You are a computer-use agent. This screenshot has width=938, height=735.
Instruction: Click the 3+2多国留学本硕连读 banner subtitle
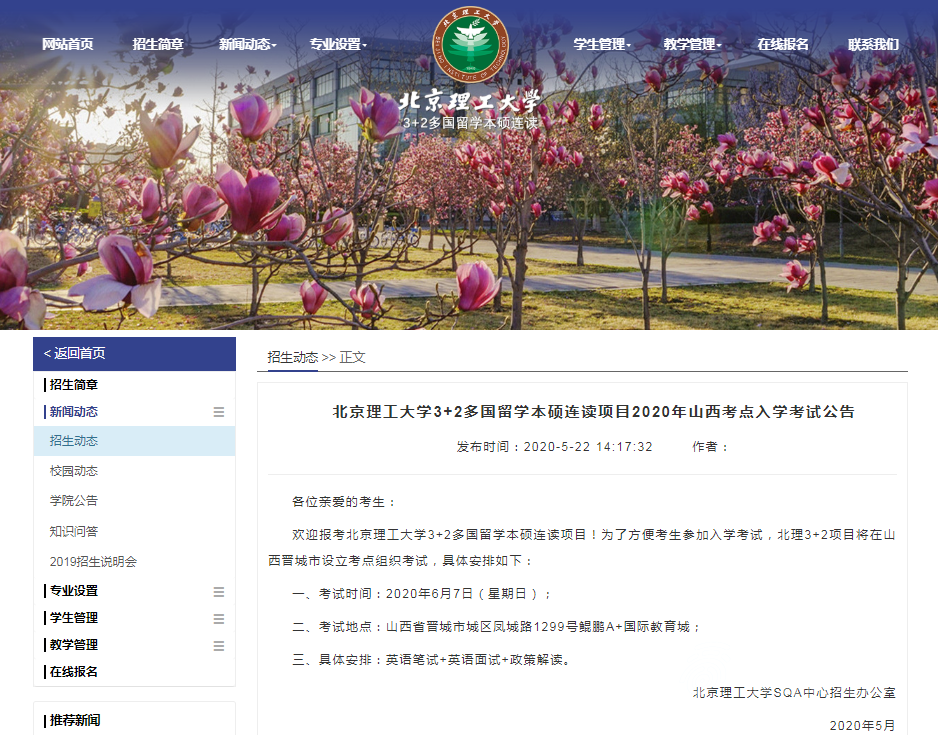click(x=470, y=123)
